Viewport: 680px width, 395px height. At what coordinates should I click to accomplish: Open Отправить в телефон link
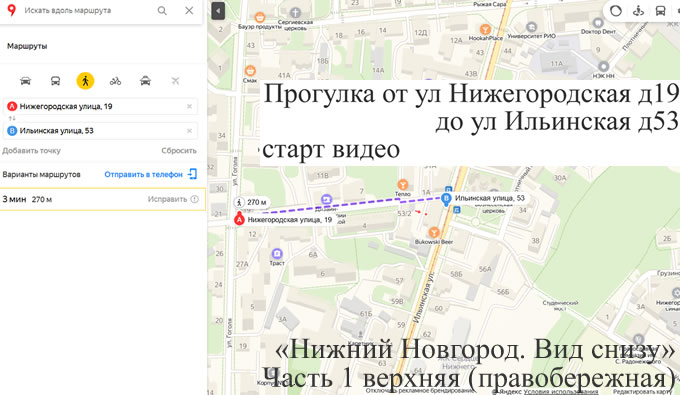click(x=150, y=174)
